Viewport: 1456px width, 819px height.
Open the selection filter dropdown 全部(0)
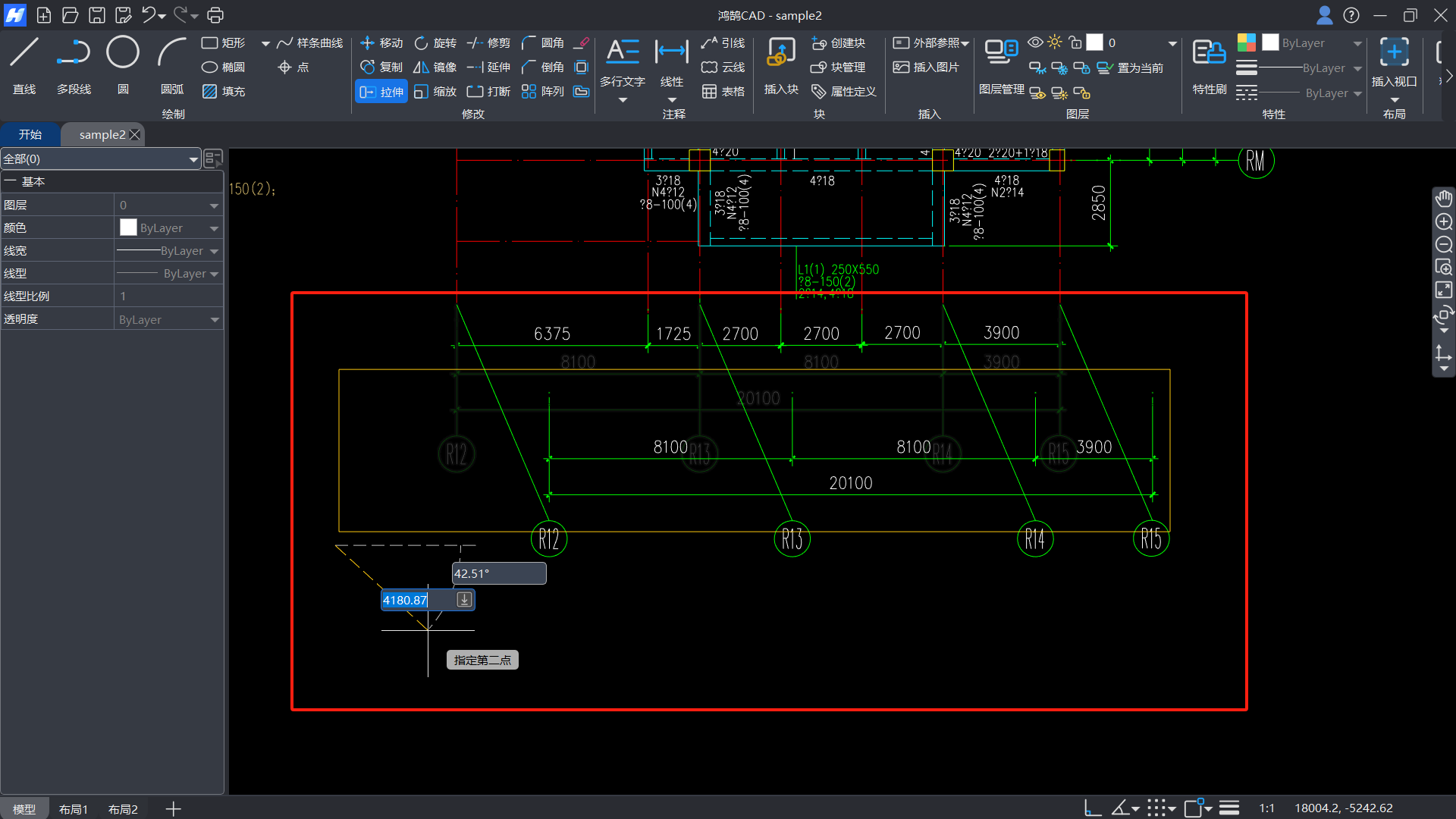[x=193, y=159]
